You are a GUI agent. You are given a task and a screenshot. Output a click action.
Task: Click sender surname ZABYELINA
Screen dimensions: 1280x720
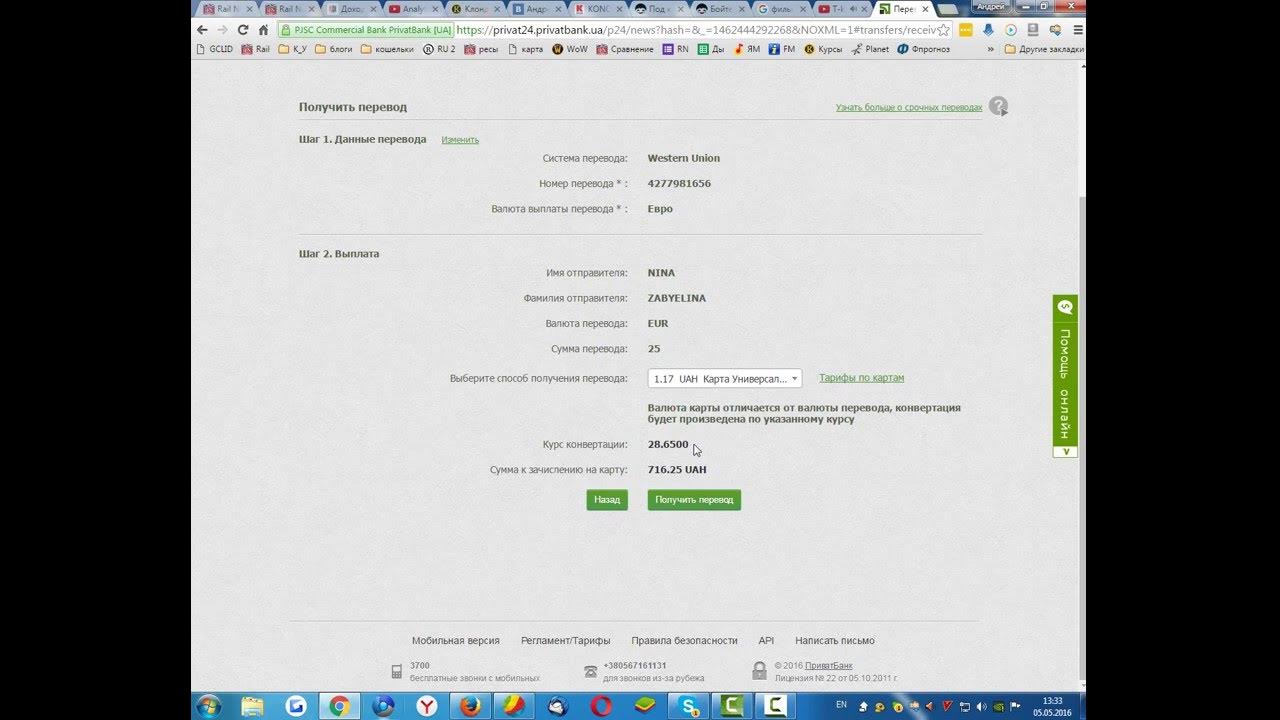click(677, 298)
